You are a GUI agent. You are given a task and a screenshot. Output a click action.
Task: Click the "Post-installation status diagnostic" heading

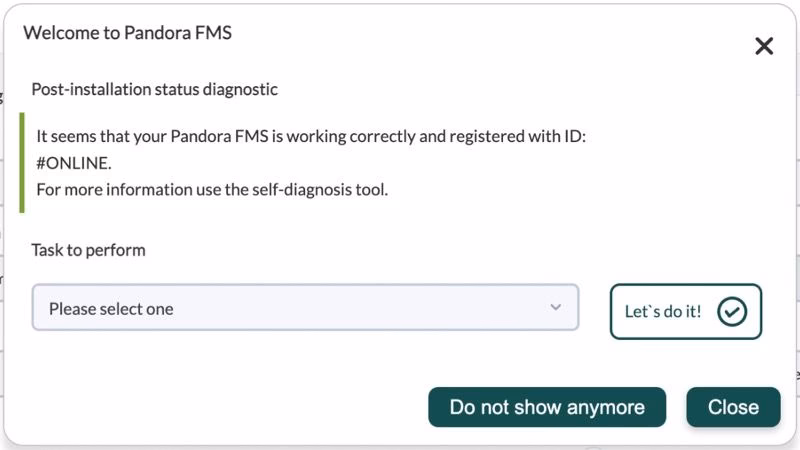click(154, 89)
